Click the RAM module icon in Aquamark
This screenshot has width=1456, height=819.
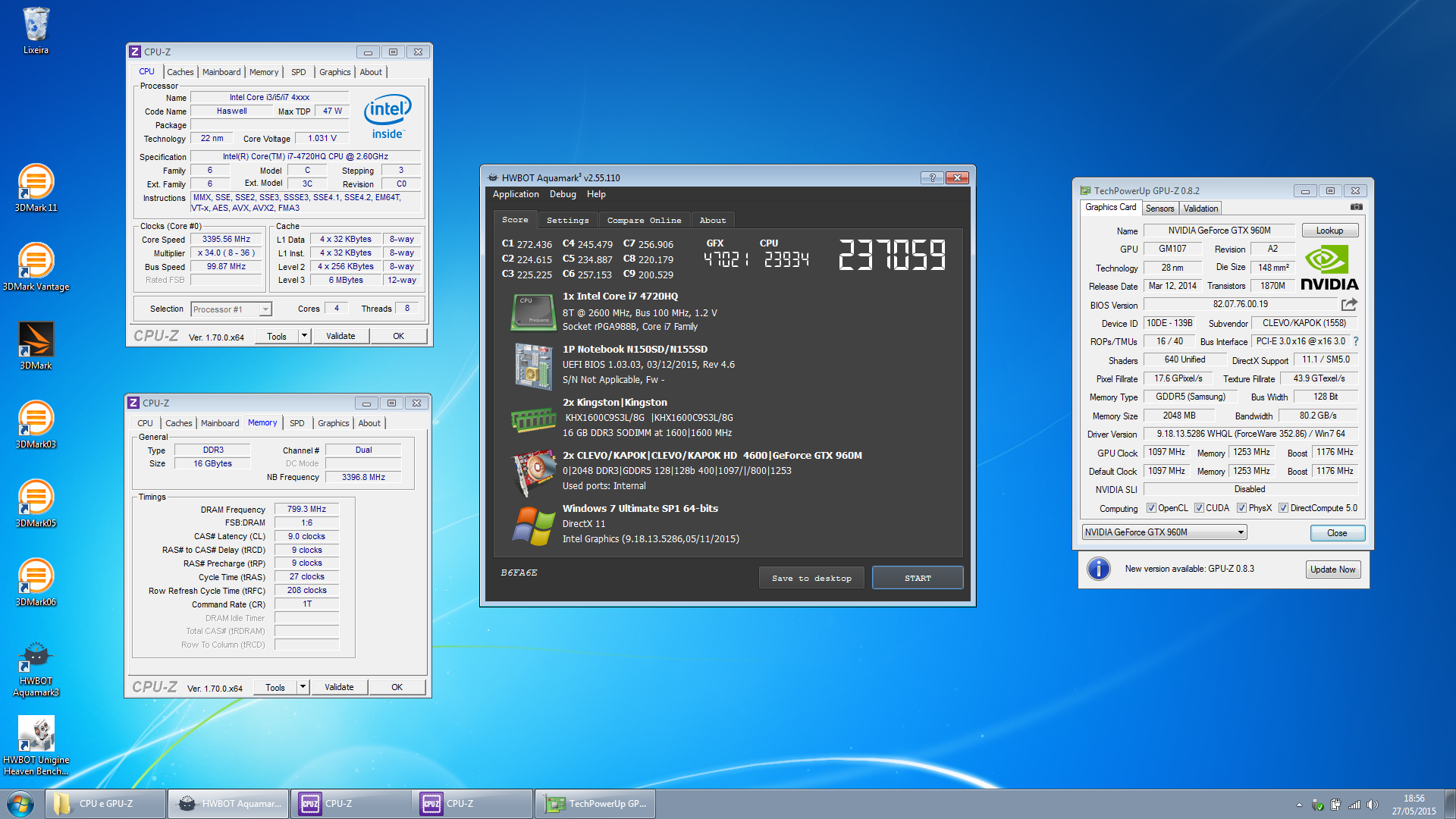[533, 419]
